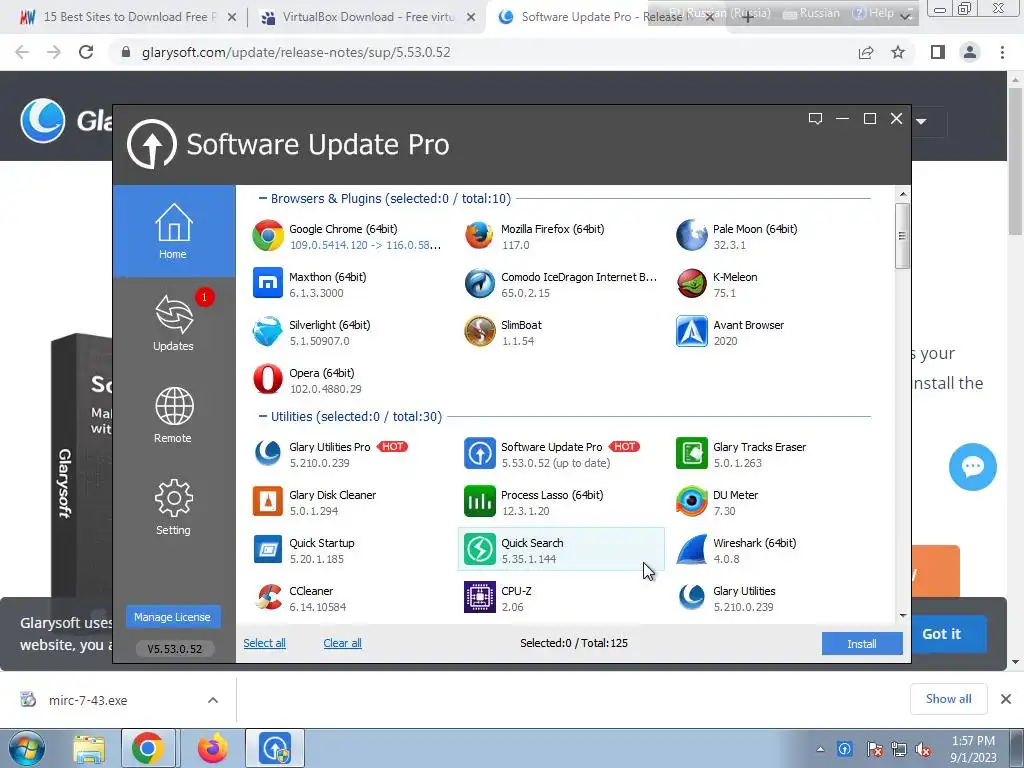Click the app list scroll down arrow
This screenshot has width=1024, height=768.
(x=903, y=615)
